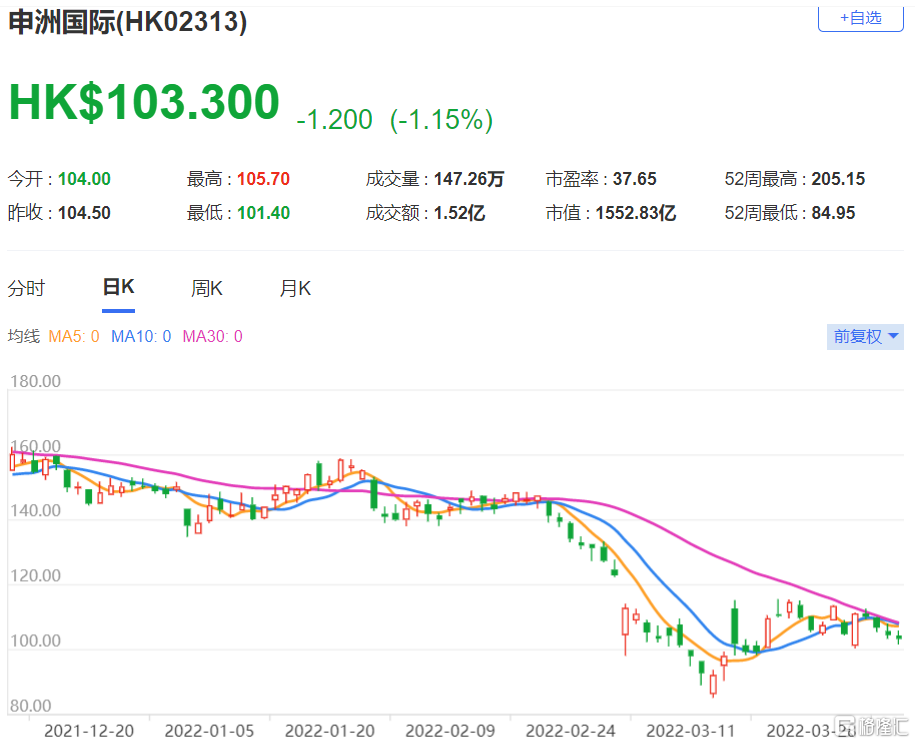Click 52周最高 value 205.15
915x744 pixels.
839,179
